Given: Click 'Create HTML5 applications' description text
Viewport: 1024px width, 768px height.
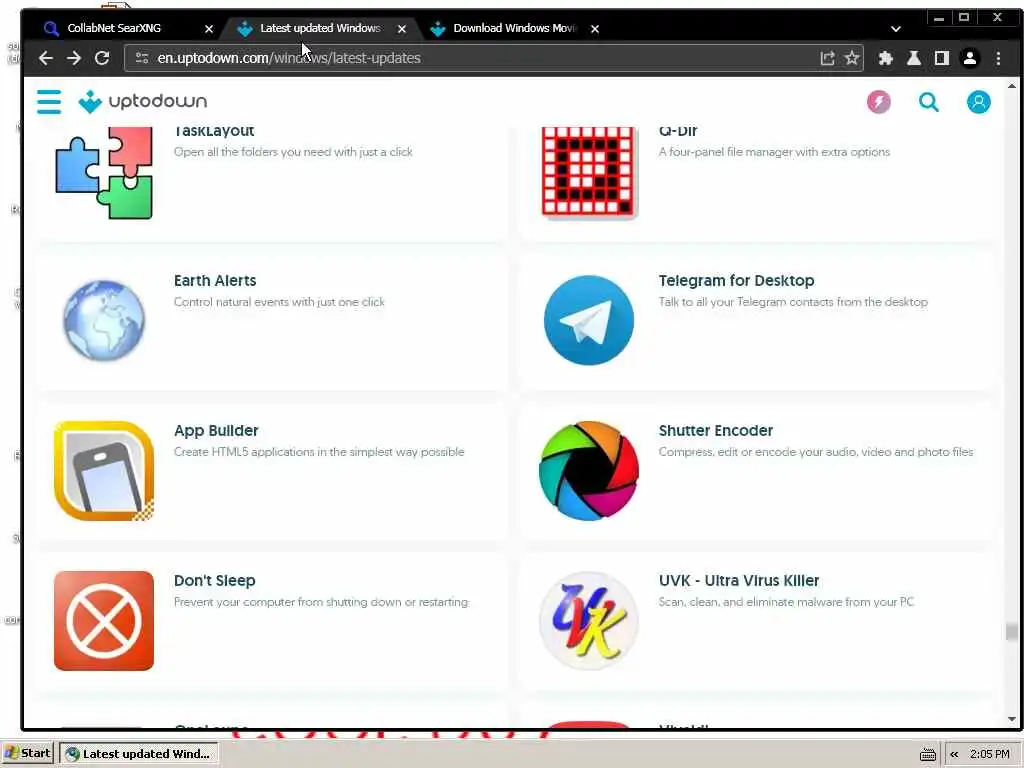Looking at the screenshot, I should 319,452.
